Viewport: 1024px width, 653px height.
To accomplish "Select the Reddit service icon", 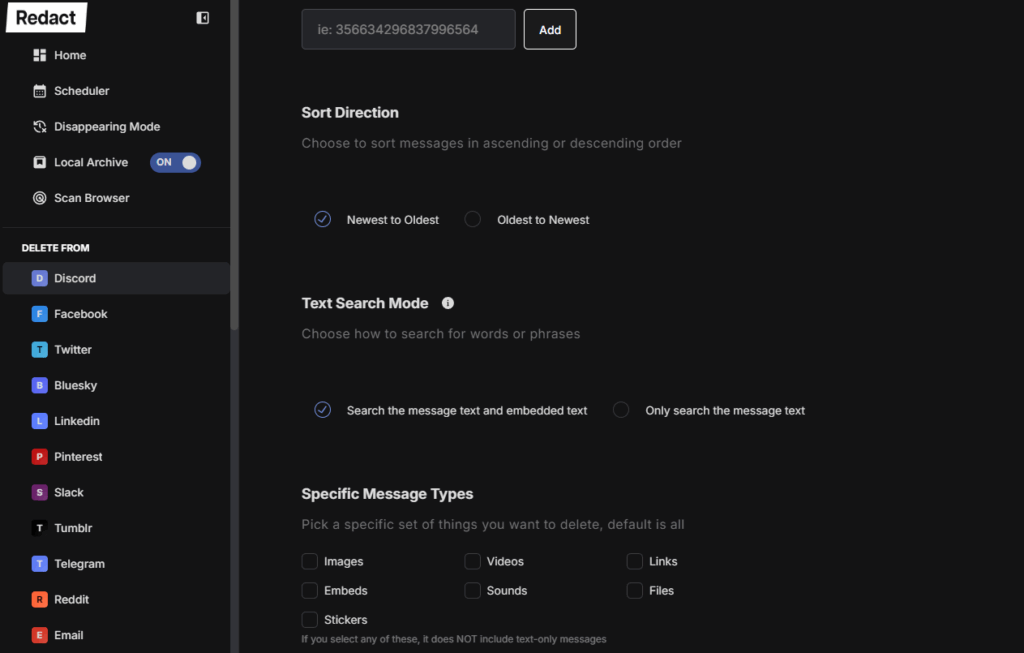I will [40, 599].
